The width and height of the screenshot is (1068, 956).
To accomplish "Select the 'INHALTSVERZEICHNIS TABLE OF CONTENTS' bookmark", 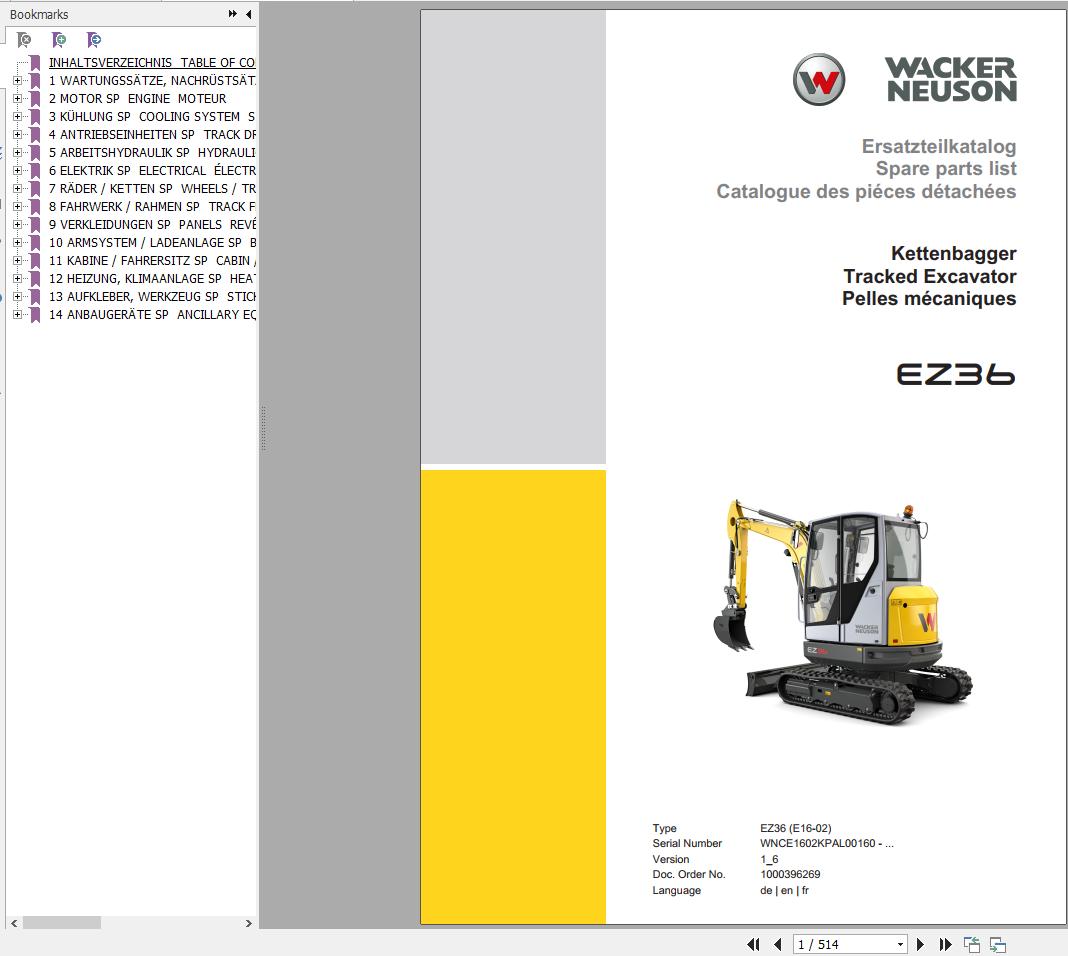I will tap(150, 62).
